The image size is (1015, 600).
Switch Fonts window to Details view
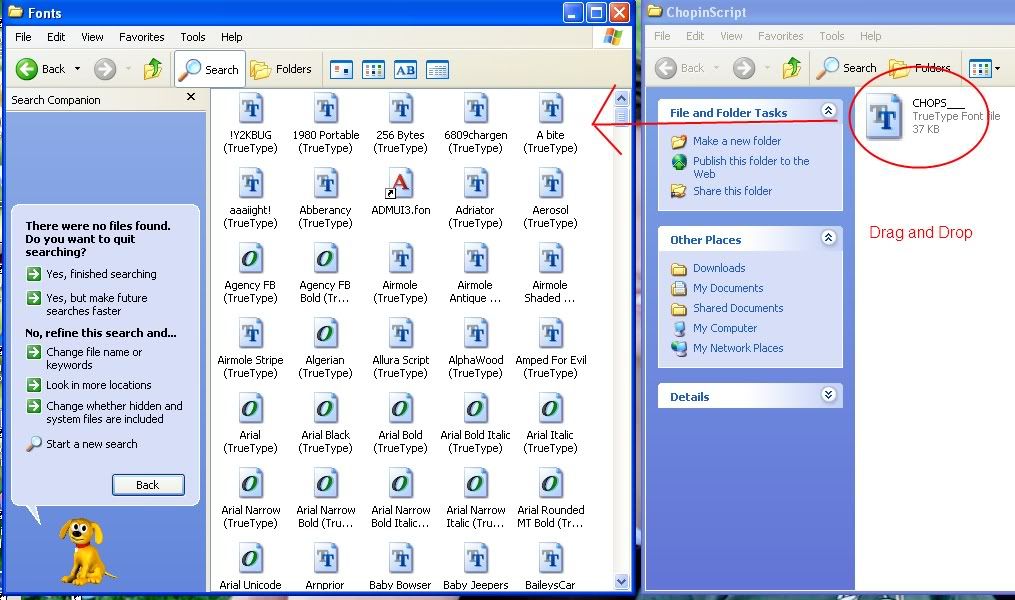click(438, 69)
